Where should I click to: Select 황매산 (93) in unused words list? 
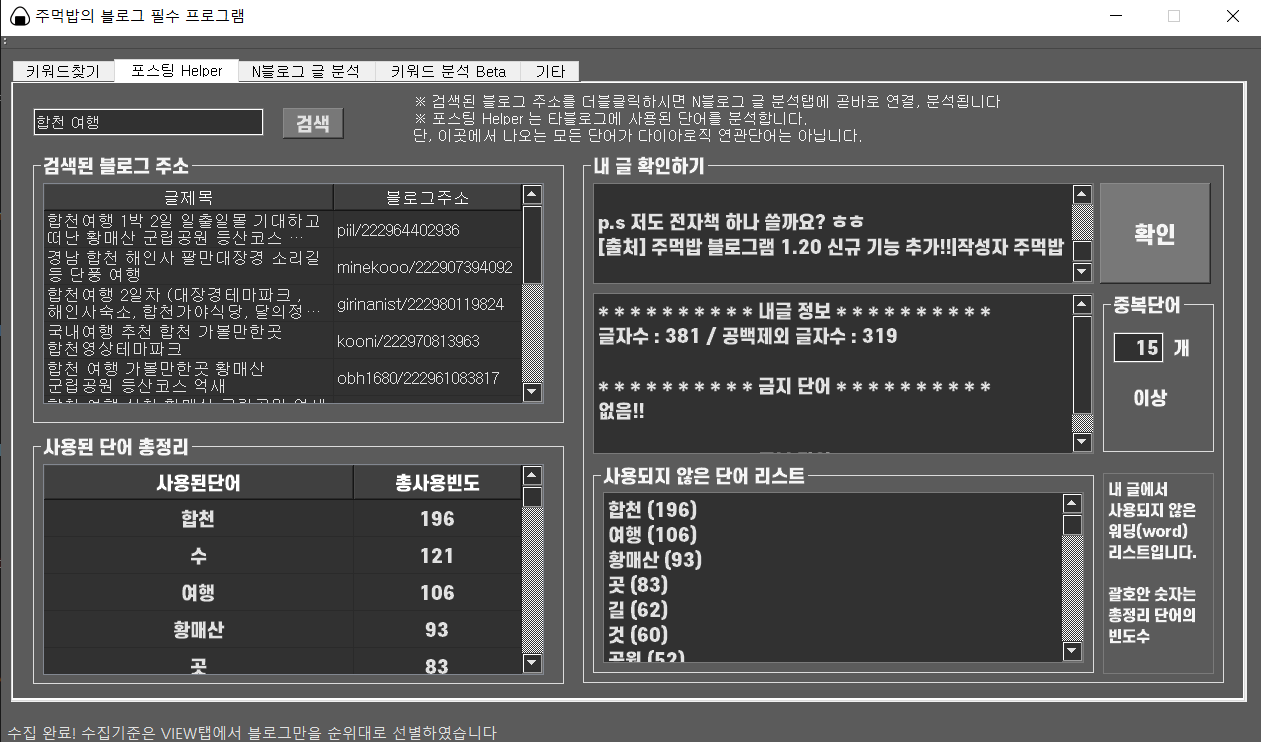point(655,560)
